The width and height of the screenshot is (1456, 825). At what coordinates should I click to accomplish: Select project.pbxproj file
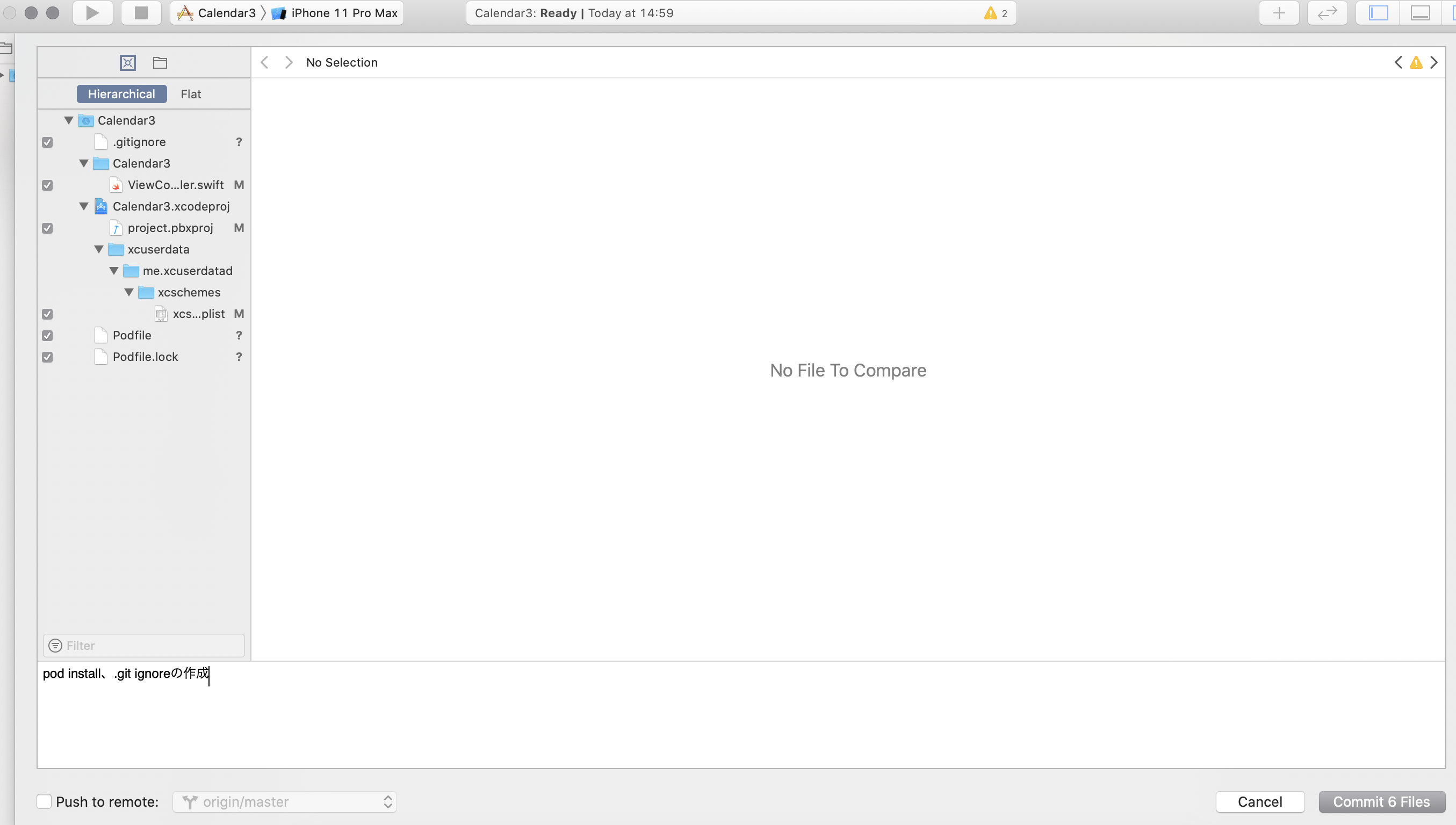144,228
